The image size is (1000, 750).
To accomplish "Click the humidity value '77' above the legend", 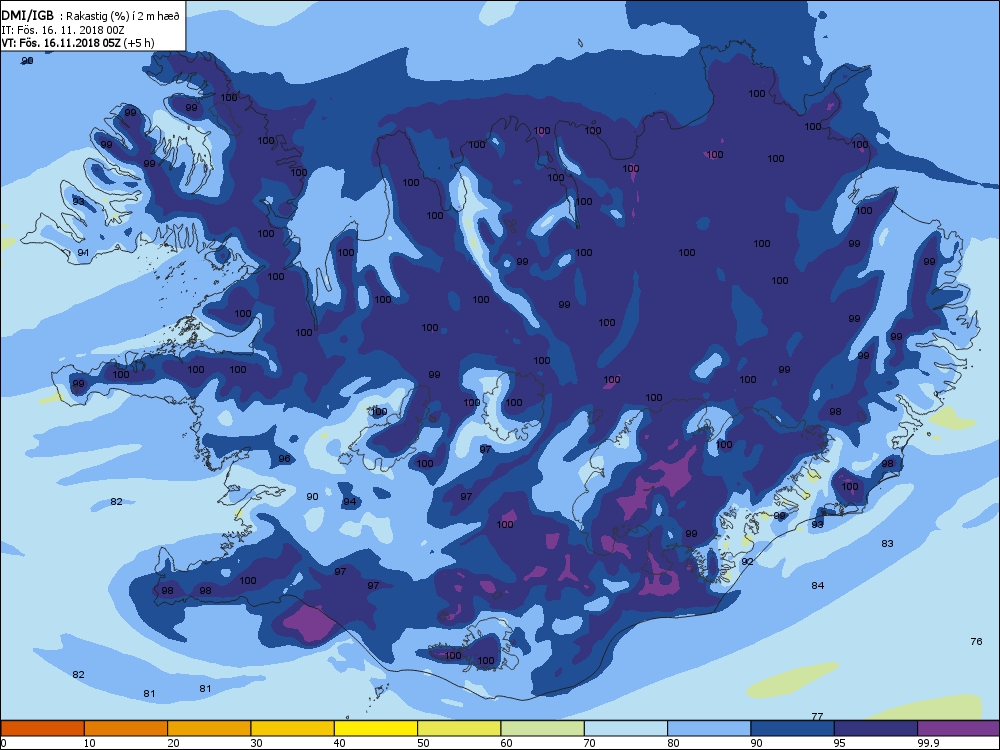I will [x=817, y=716].
